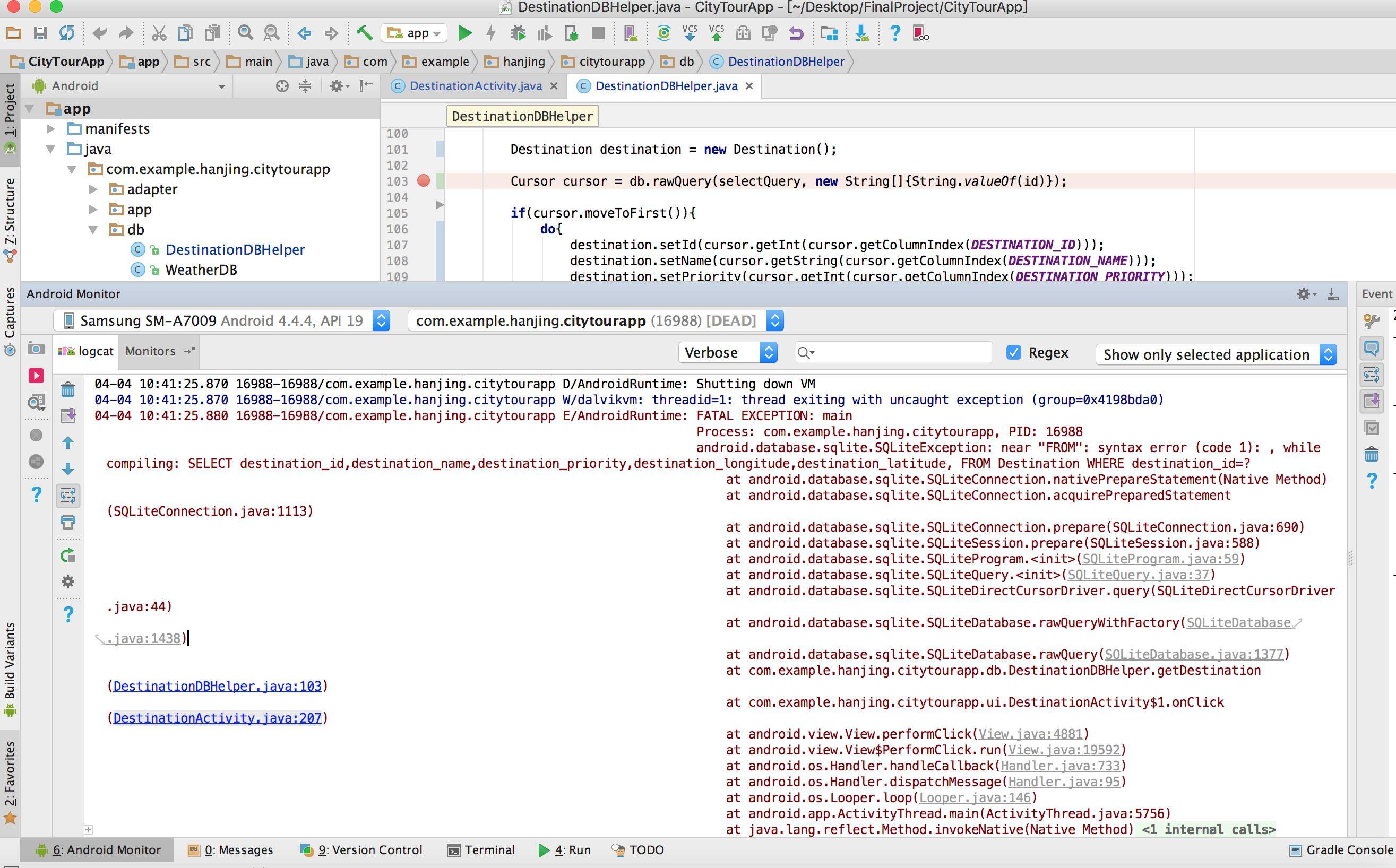Open the Verbose log level dropdown
This screenshot has height=868, width=1396.
pos(728,352)
